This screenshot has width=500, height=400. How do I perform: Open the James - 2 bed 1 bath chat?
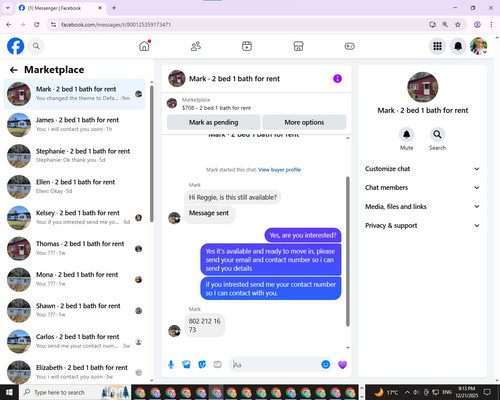tap(75, 125)
